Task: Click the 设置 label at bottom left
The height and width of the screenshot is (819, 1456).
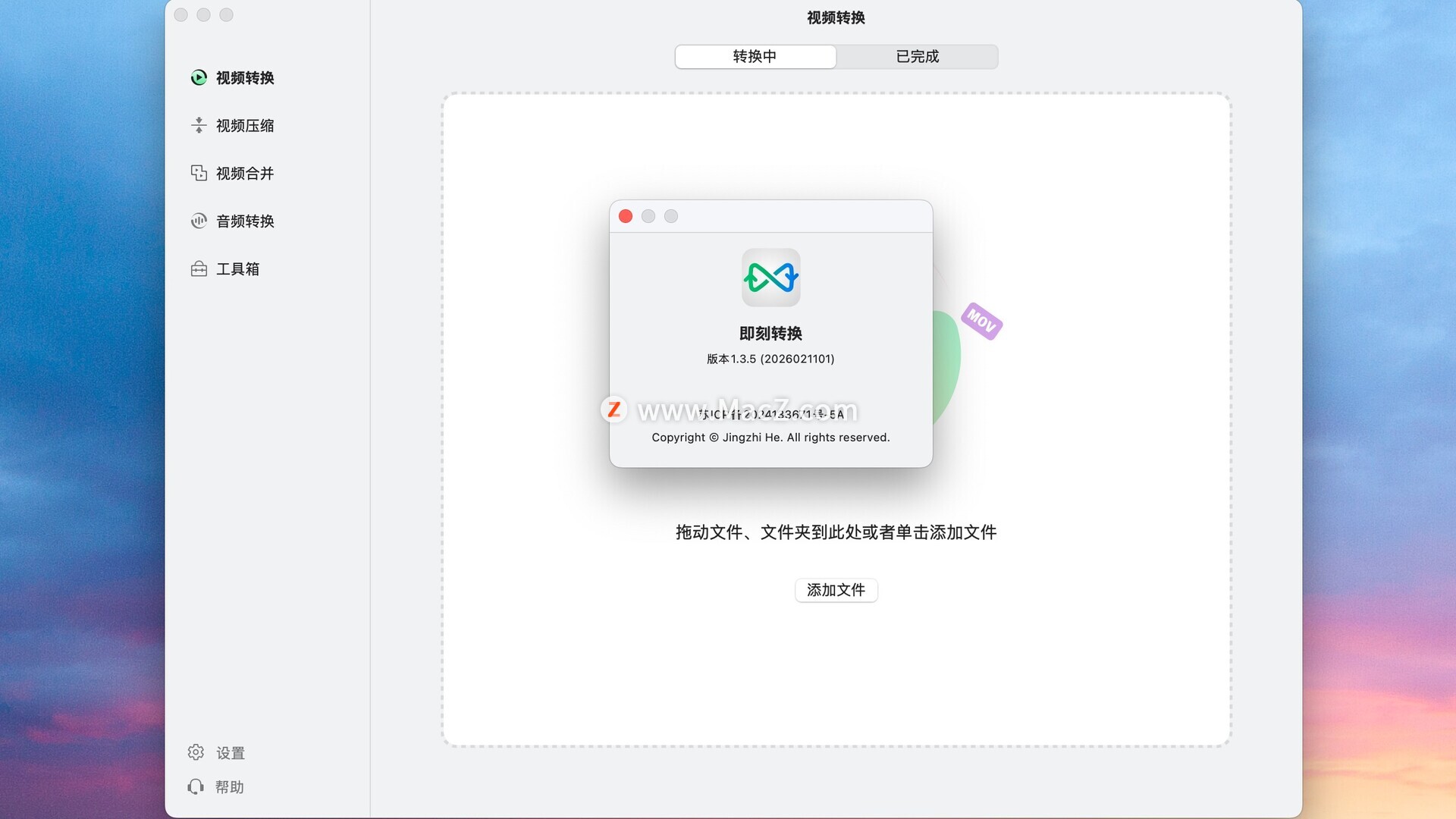Action: tap(231, 752)
